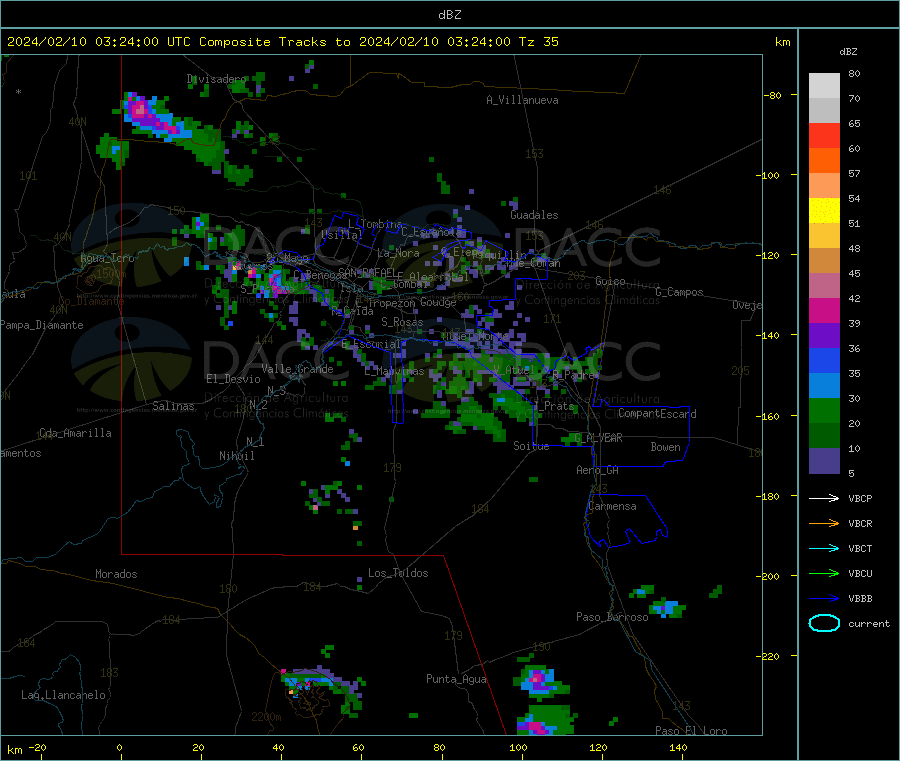Pick the bright green 20-30 dBZ swatch
900x761 pixels.
pyautogui.click(x=824, y=410)
